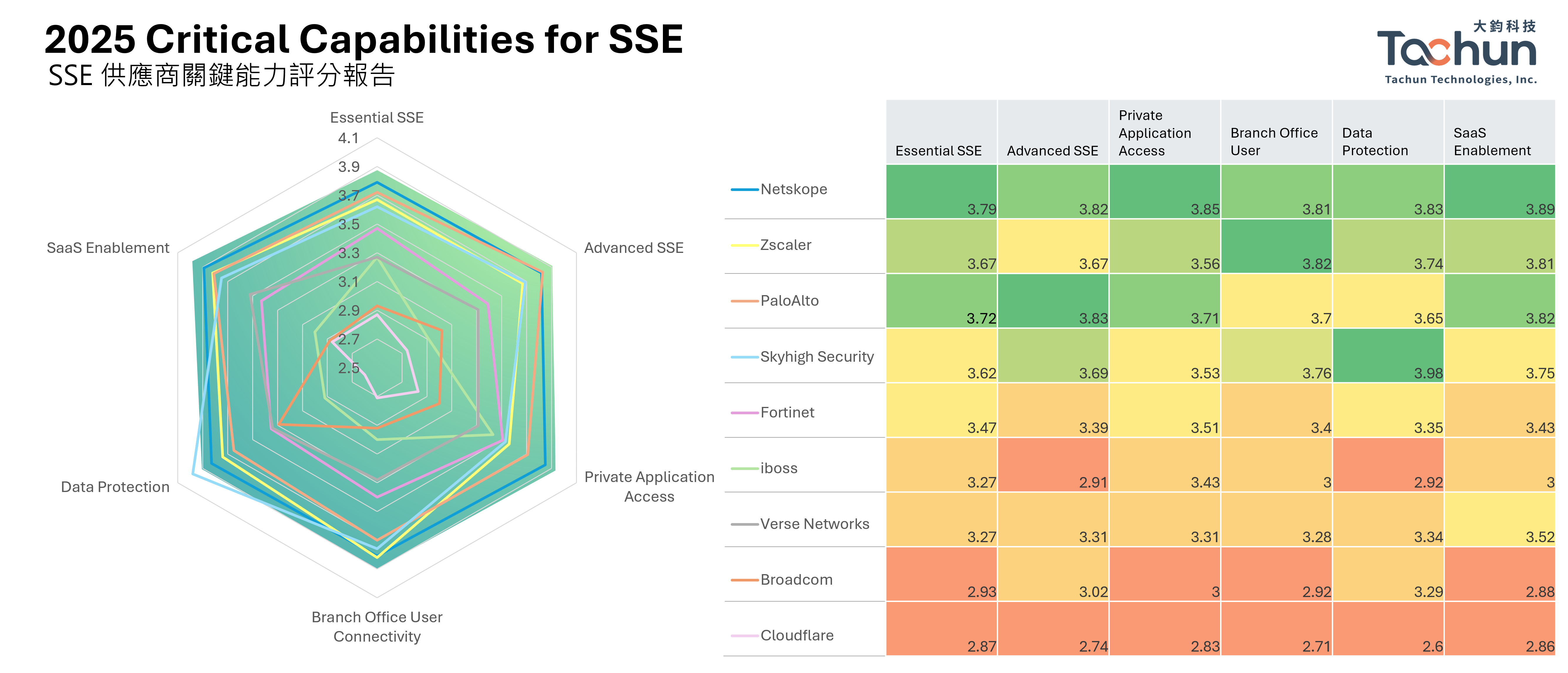
Task: Click the radar chart Data Protection axis label
Action: tap(115, 487)
